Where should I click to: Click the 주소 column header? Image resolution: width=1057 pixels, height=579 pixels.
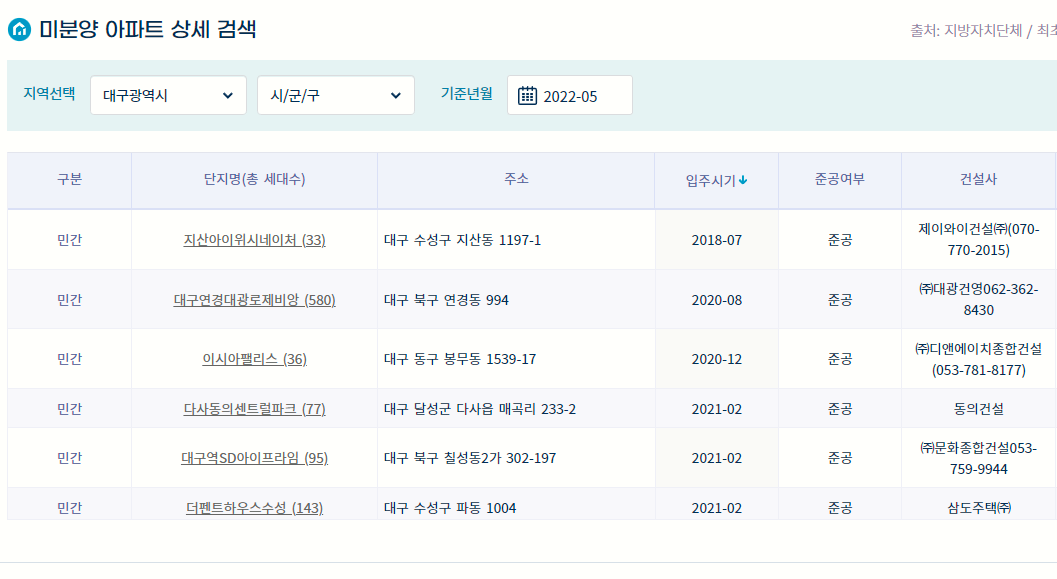[x=516, y=179]
